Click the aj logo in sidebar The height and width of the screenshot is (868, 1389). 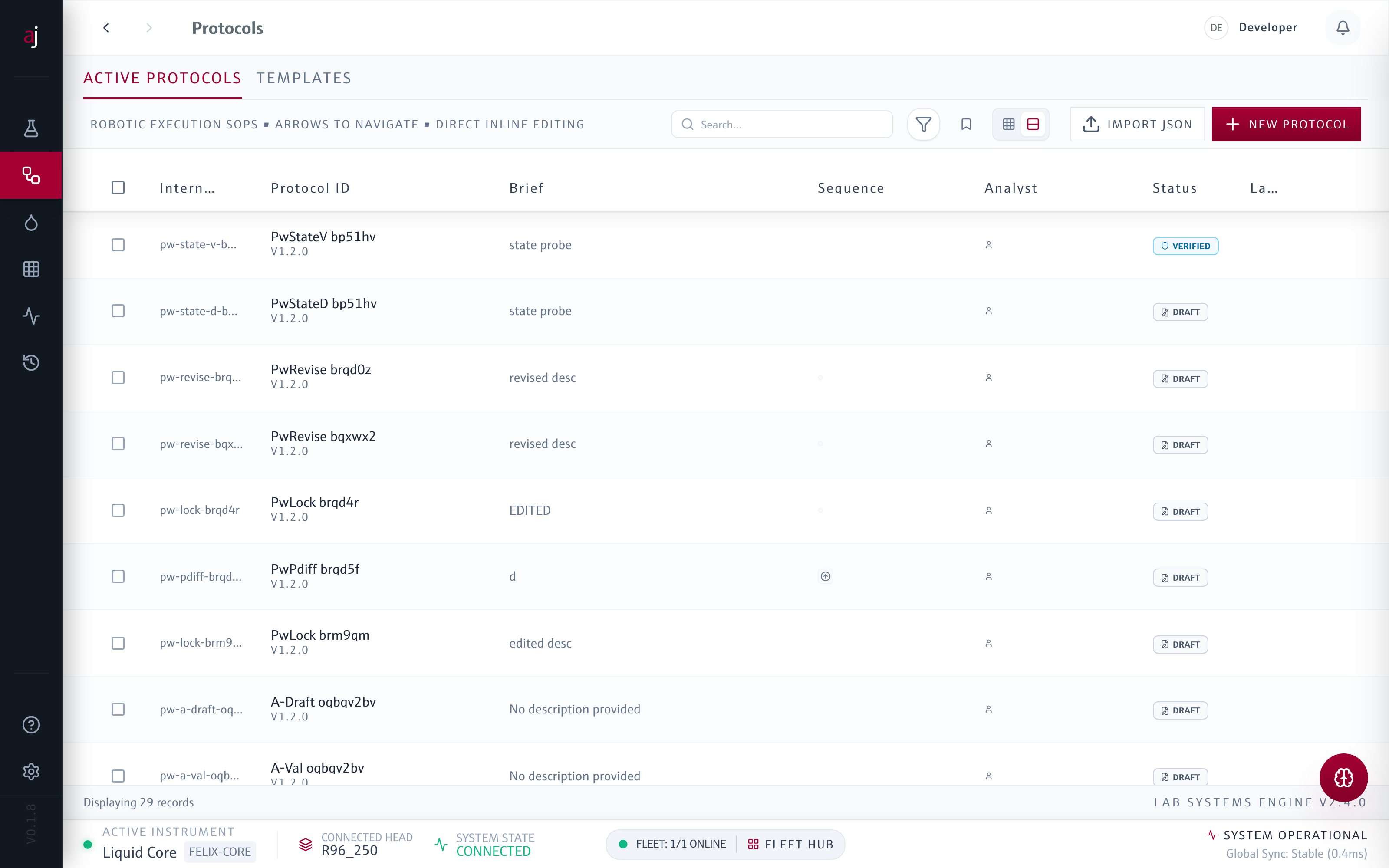[31, 37]
